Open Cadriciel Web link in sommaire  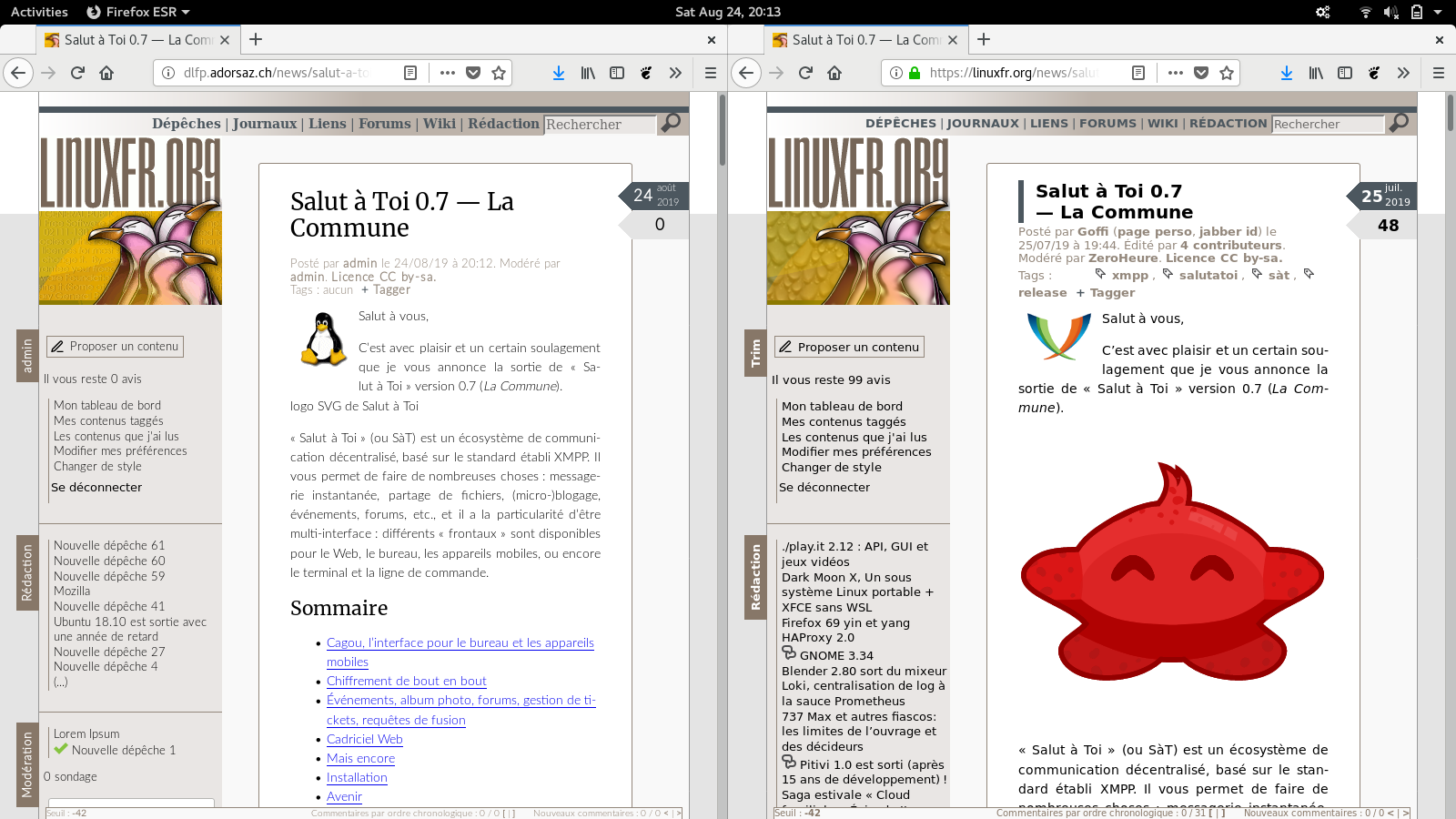point(365,739)
